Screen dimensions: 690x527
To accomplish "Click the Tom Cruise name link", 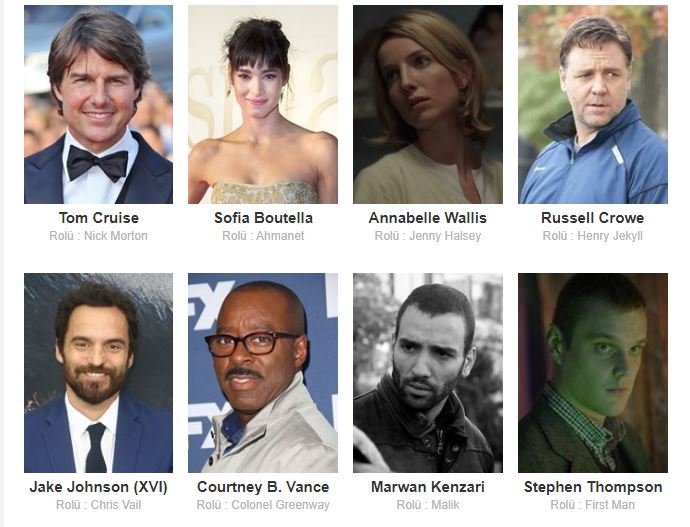I will [99, 218].
